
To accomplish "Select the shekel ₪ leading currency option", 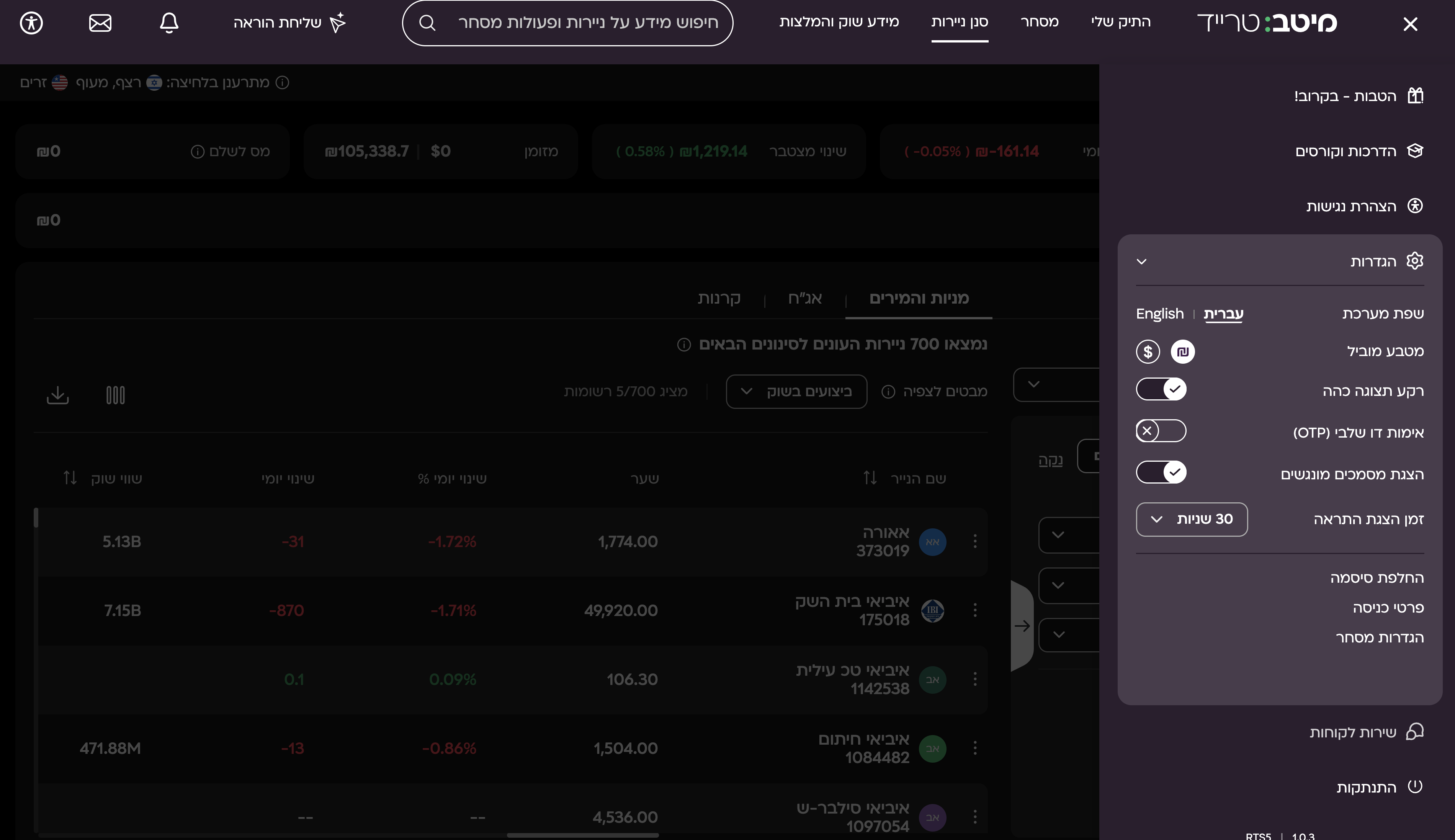I will [1183, 351].
